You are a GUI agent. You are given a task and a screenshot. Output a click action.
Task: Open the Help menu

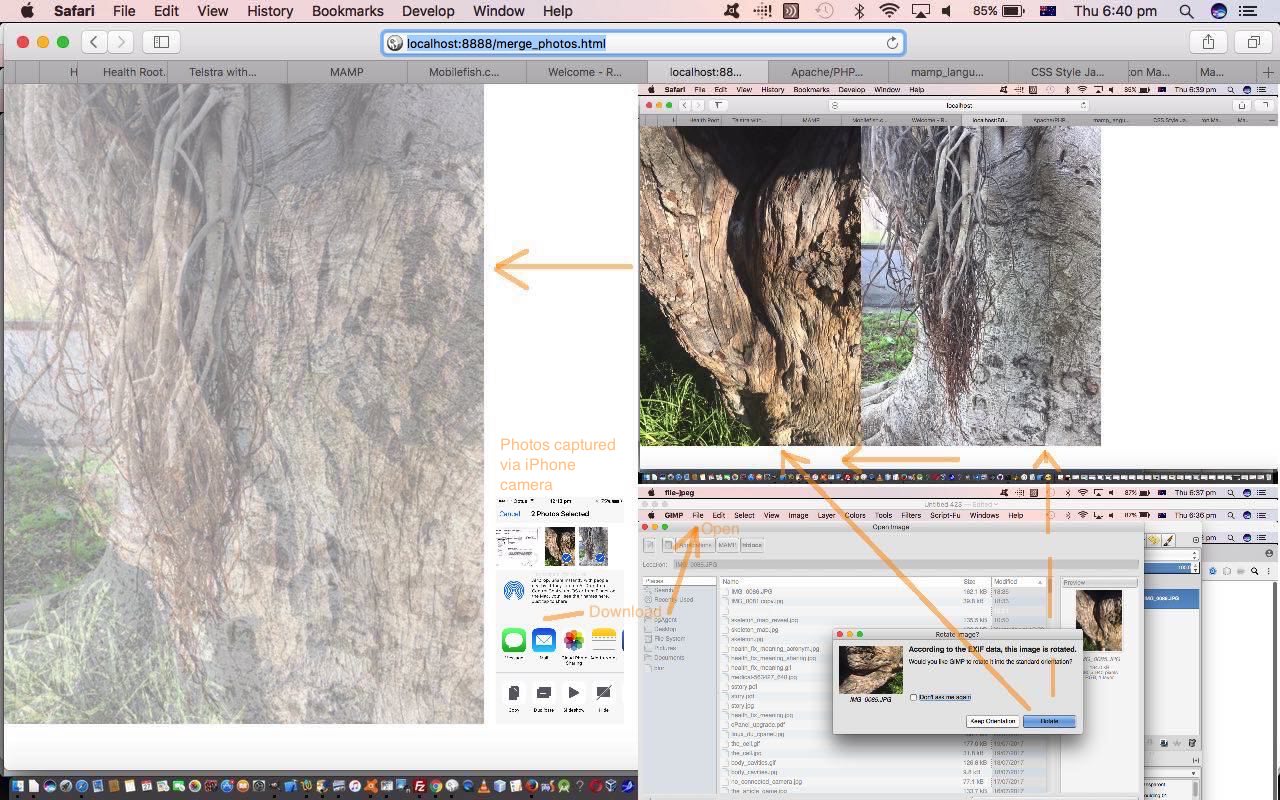click(558, 11)
